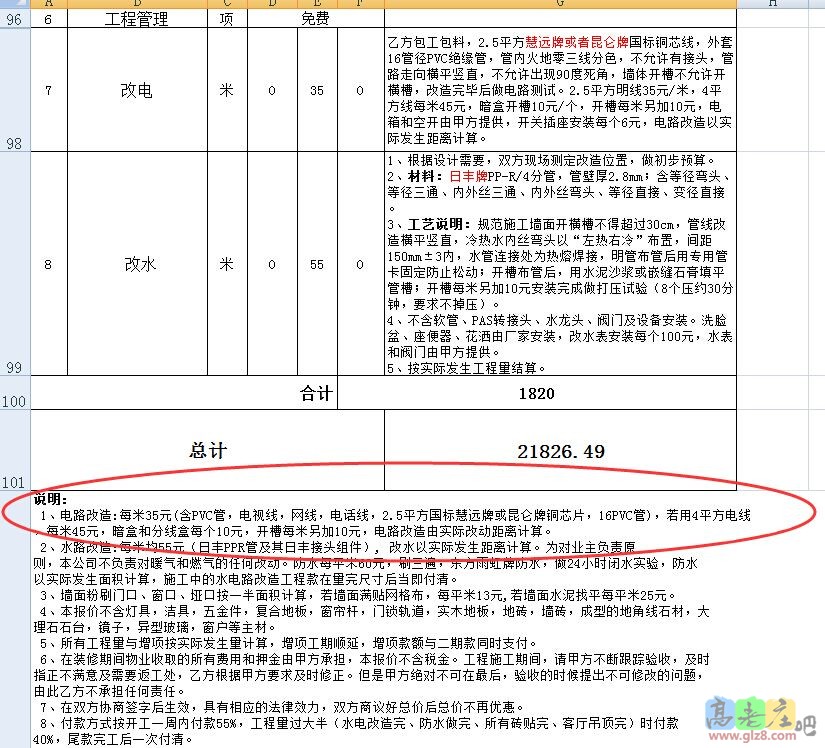Select row header 98
Image resolution: width=825 pixels, height=748 pixels.
point(13,143)
